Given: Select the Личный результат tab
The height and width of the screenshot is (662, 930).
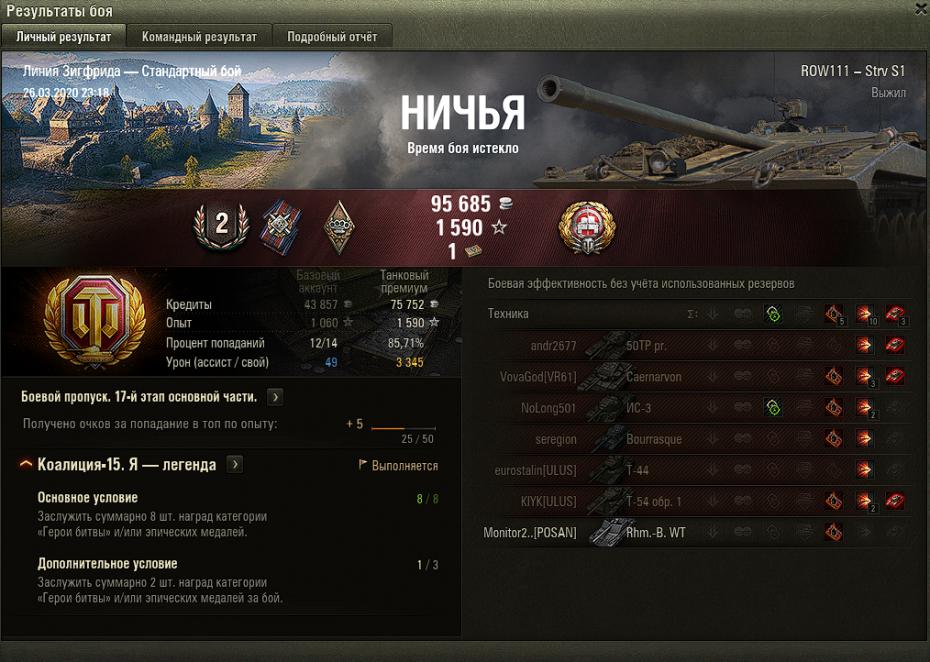Looking at the screenshot, I should point(63,37).
